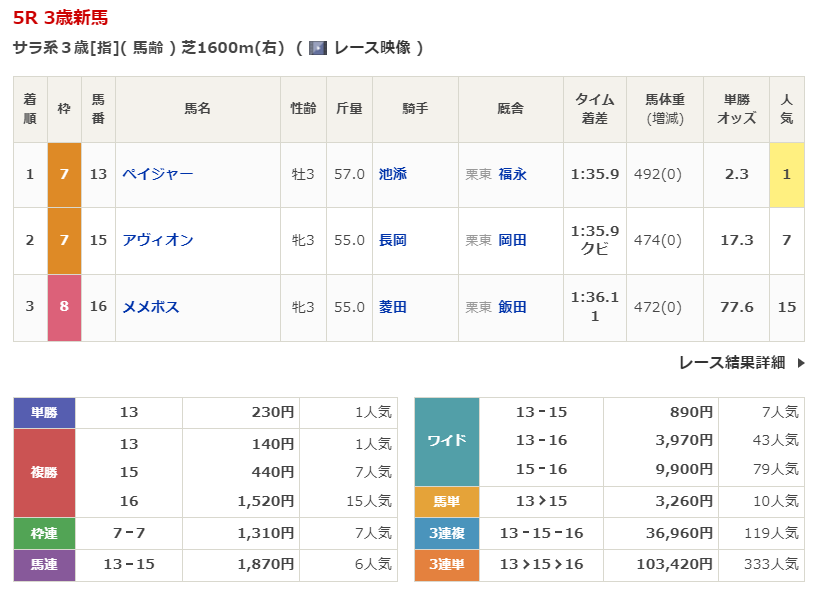This screenshot has height=590, width=818.
Task: Click the orange 3連単 payout label
Action: (x=447, y=565)
